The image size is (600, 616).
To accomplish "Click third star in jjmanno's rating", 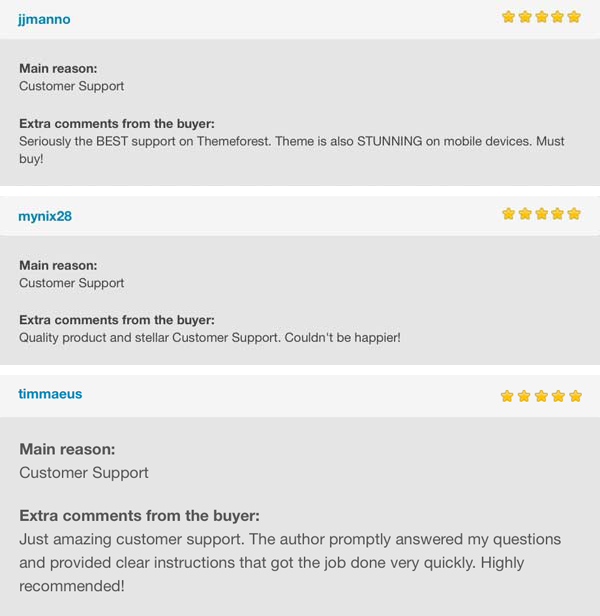I will pos(541,17).
